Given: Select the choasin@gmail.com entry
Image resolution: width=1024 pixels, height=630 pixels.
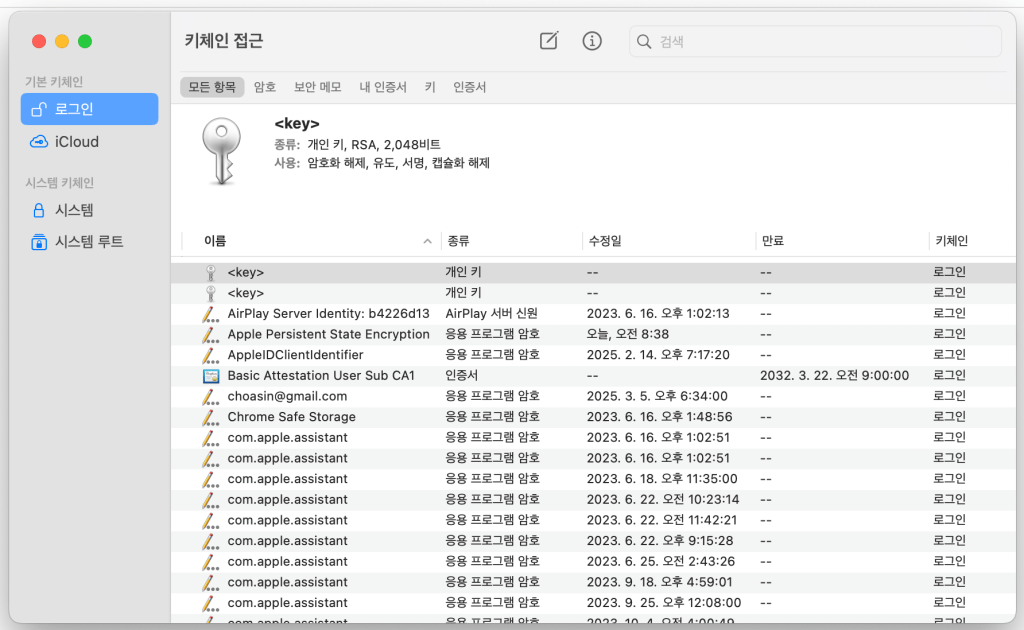Looking at the screenshot, I should coord(287,396).
